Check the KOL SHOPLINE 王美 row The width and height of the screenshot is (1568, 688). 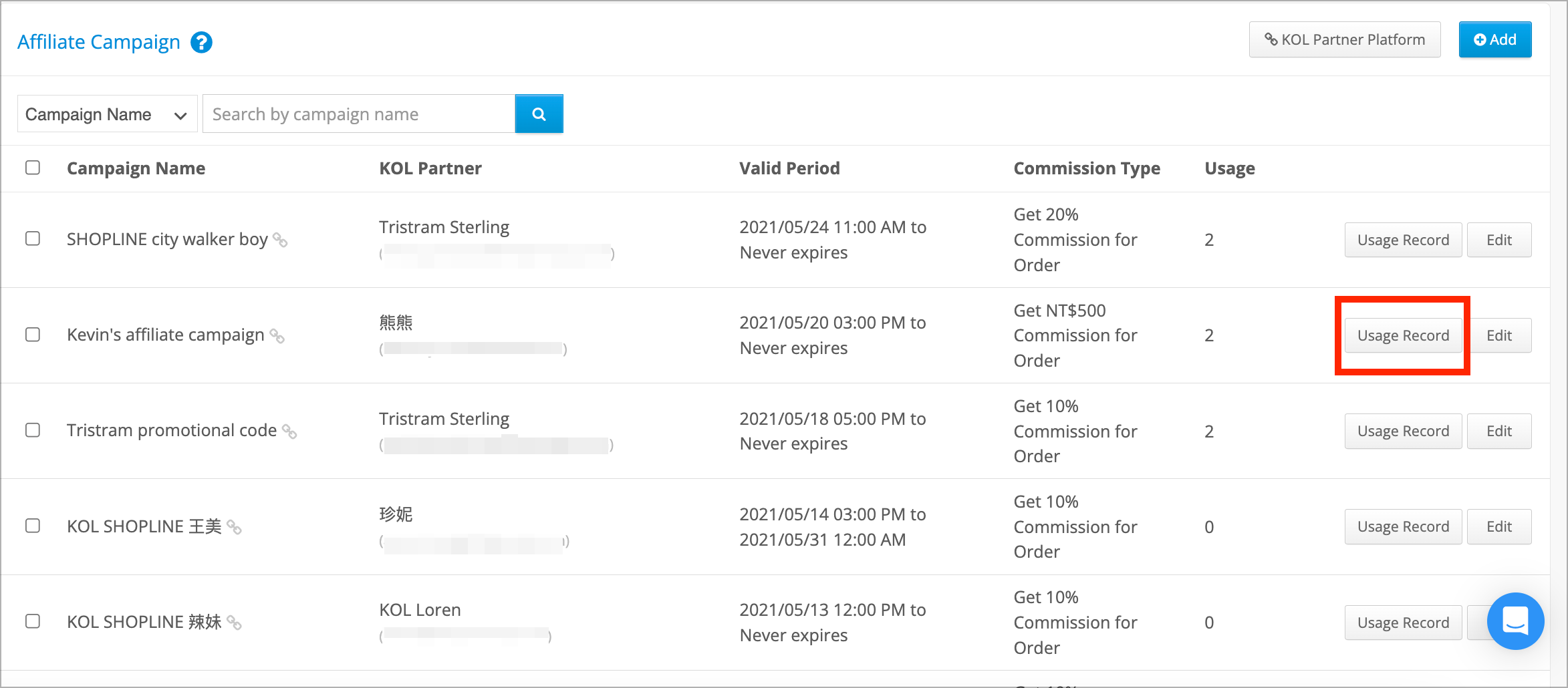click(33, 526)
